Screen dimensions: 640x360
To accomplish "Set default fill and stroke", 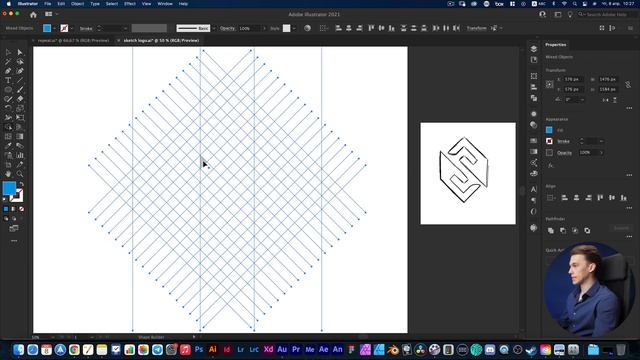I will click(5, 199).
